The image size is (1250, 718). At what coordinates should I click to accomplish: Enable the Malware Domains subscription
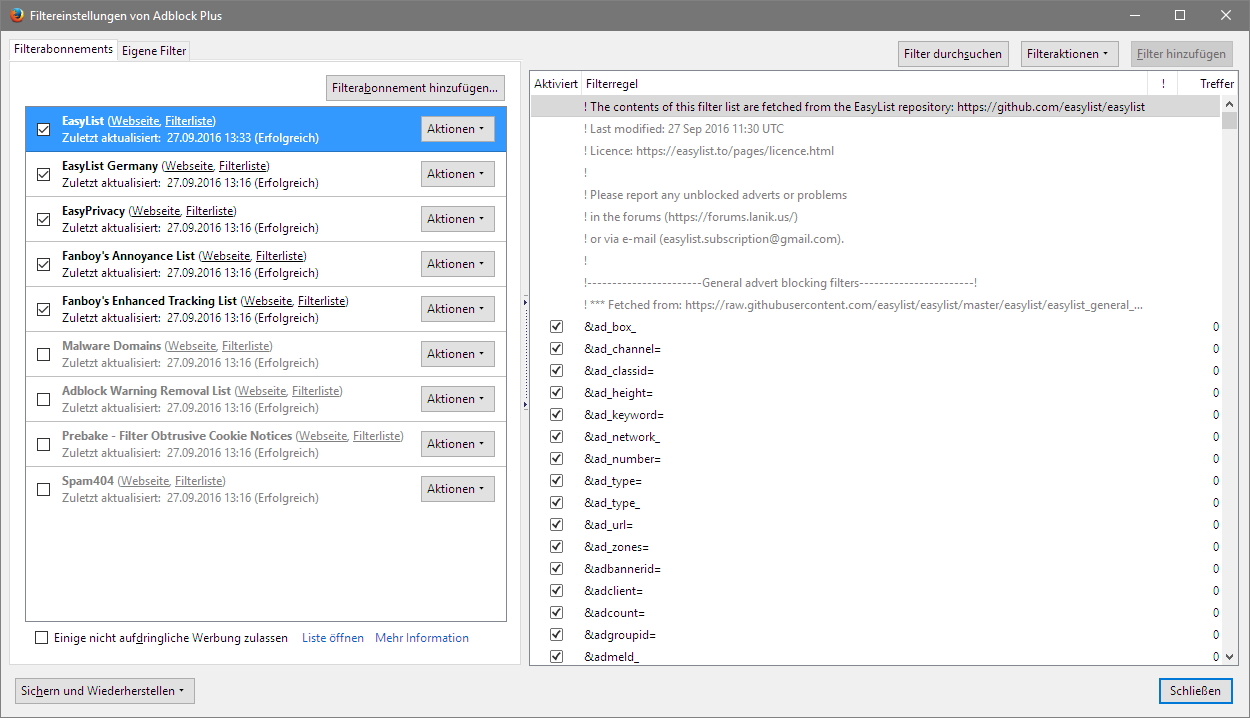(43, 354)
